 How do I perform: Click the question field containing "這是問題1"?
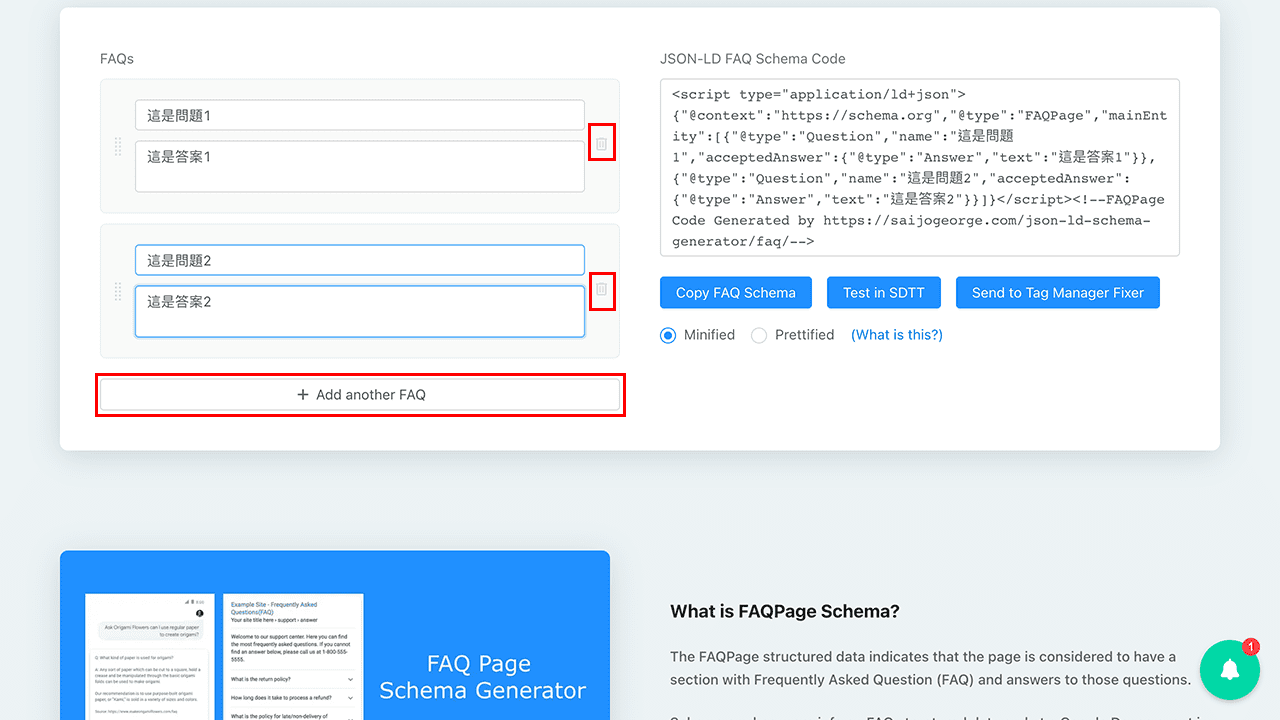[359, 114]
